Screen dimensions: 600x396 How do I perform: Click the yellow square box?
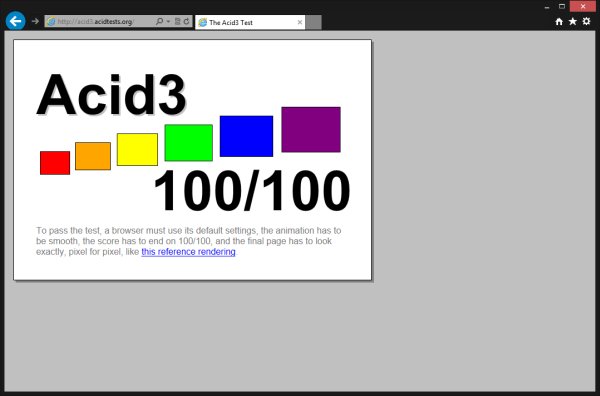click(137, 150)
